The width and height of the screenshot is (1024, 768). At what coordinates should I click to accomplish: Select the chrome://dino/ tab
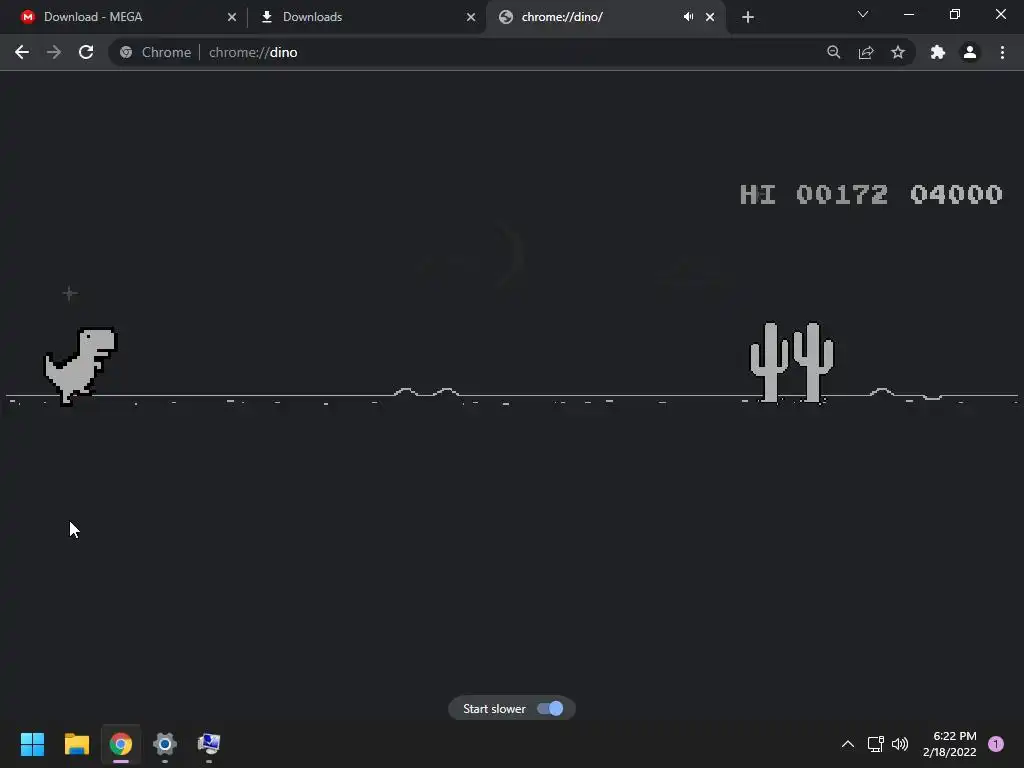click(605, 17)
